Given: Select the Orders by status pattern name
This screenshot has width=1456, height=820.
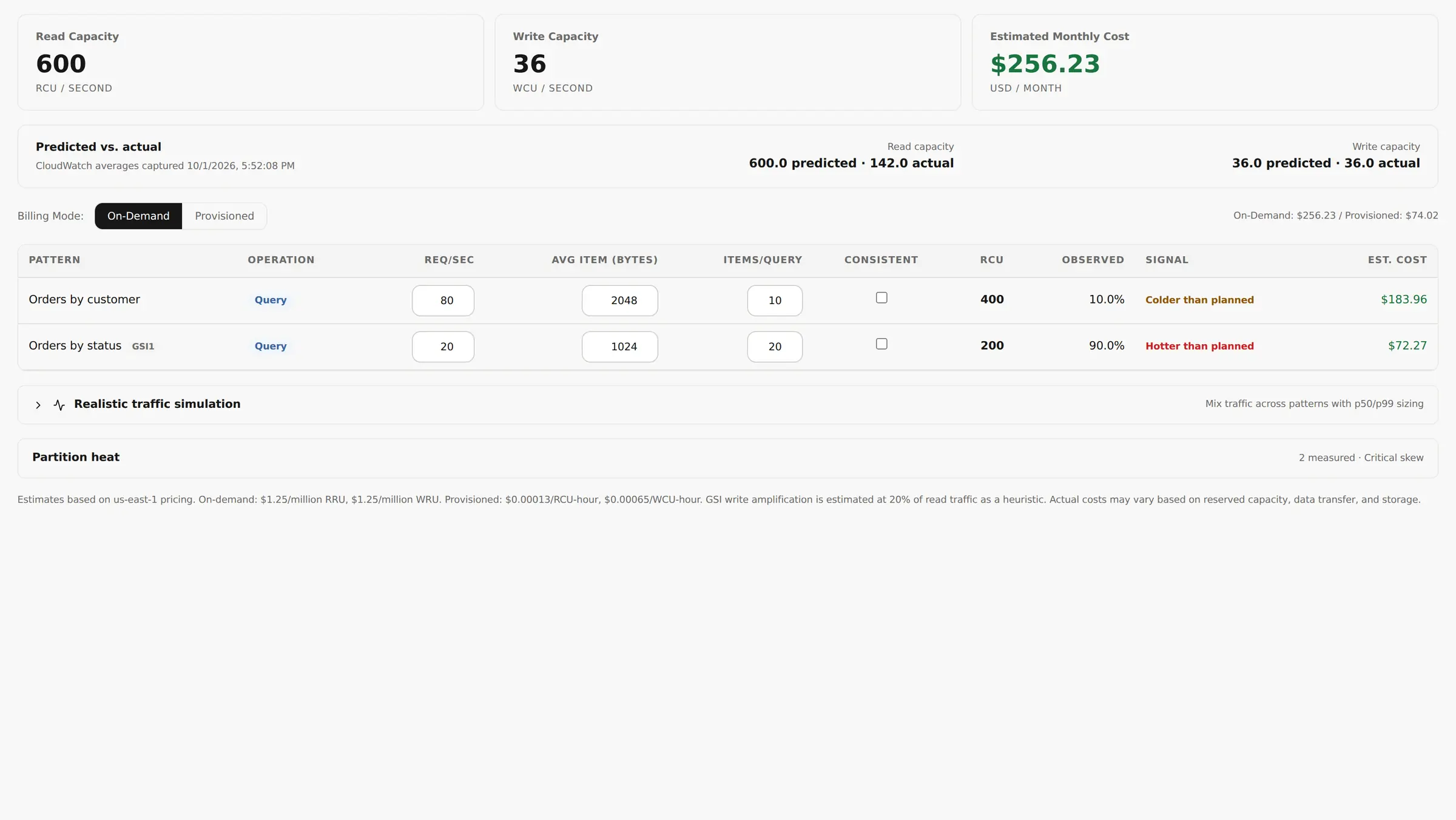Looking at the screenshot, I should [x=75, y=345].
